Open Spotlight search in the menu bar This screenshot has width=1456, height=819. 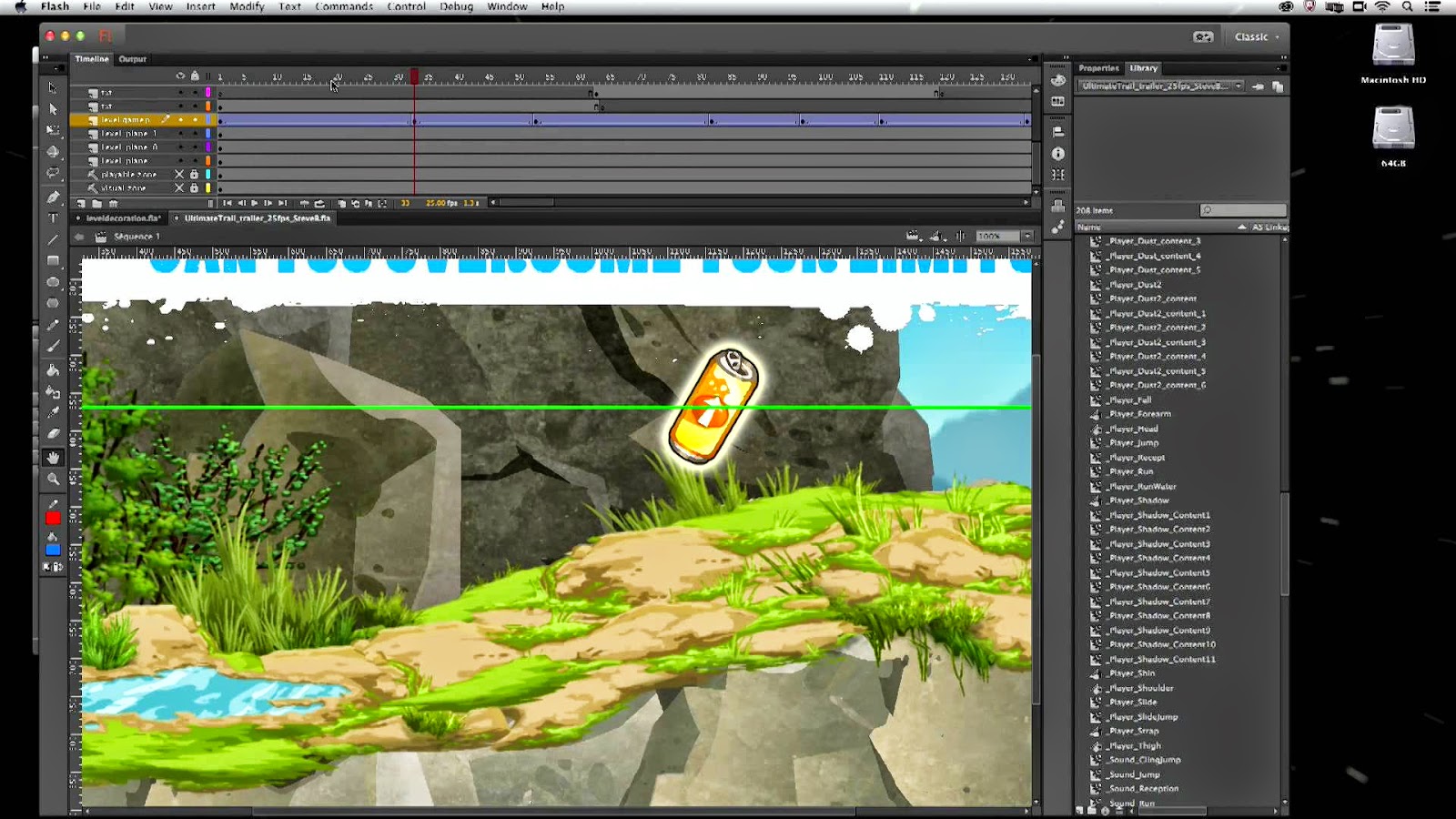point(1407,6)
